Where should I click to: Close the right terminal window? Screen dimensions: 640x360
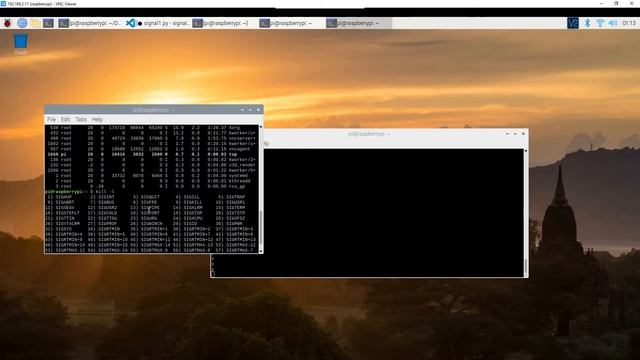coord(523,133)
